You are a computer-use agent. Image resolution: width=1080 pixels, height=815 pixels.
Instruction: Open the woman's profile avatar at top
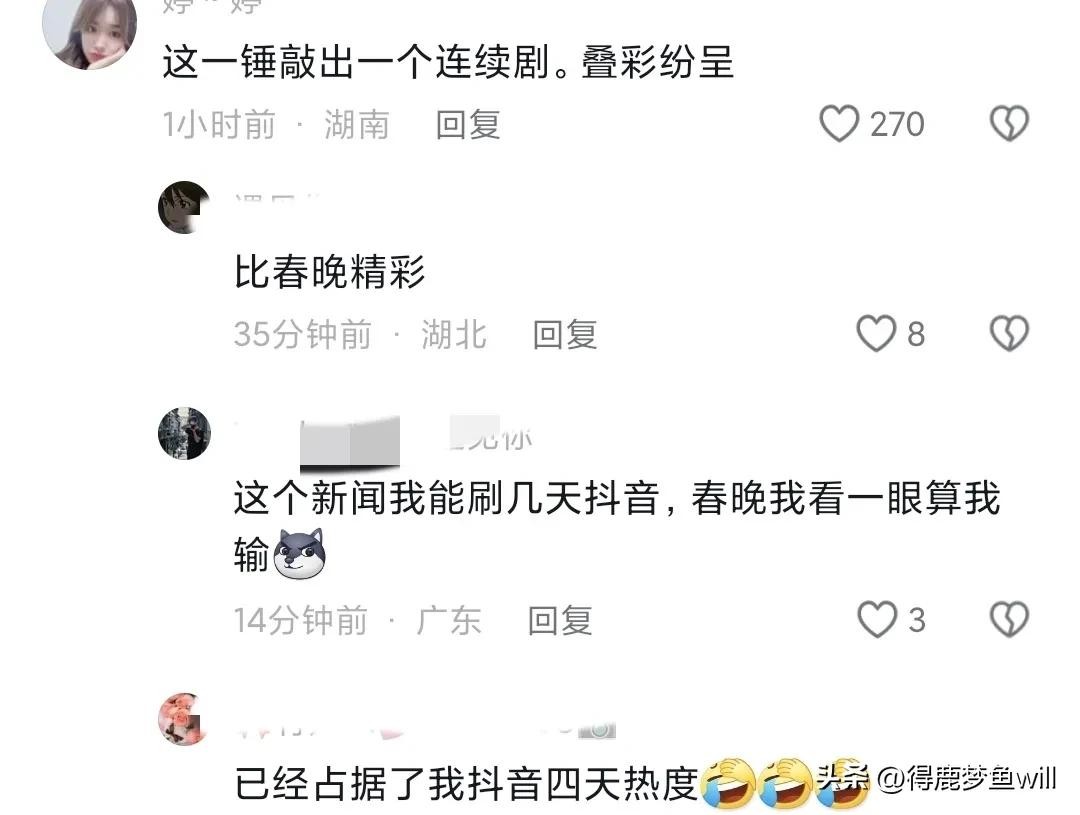tap(90, 32)
